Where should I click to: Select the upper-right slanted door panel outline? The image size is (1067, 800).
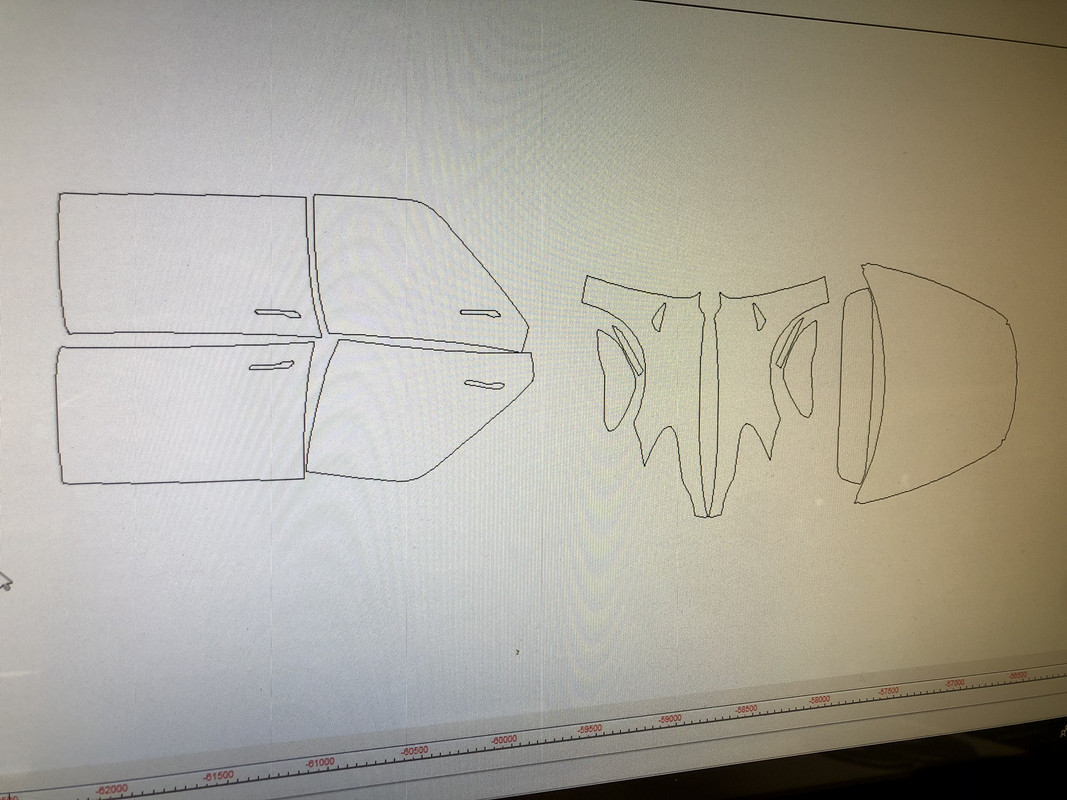click(421, 273)
